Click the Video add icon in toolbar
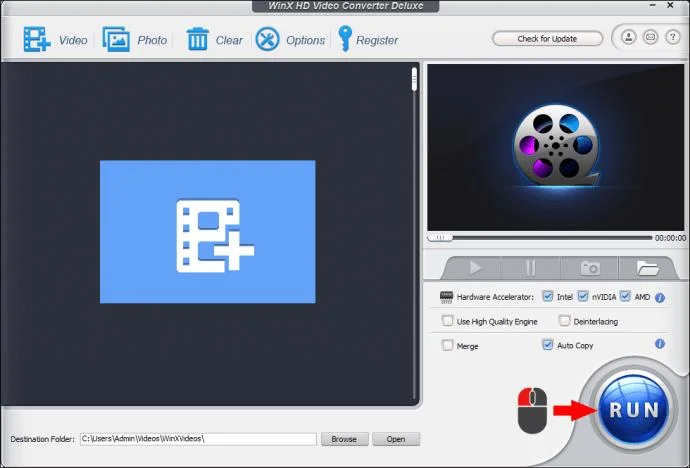The width and height of the screenshot is (690, 468). point(37,40)
